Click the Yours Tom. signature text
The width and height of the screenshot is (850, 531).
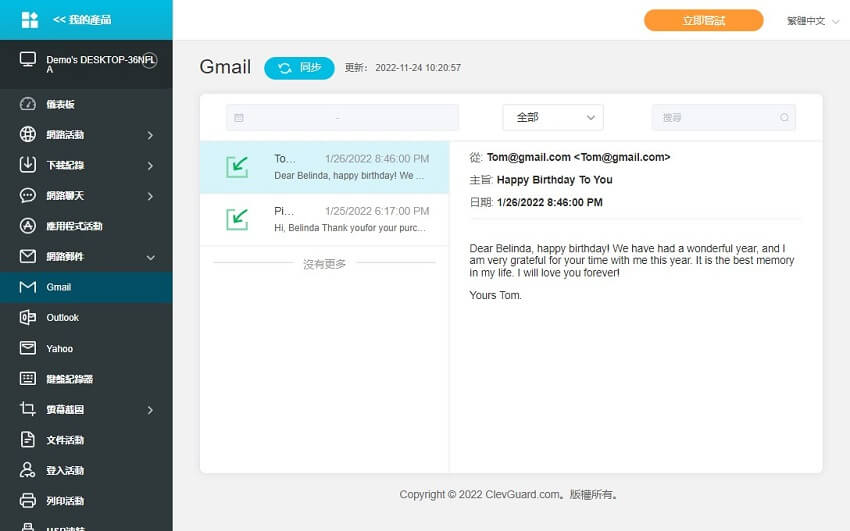tap(495, 295)
